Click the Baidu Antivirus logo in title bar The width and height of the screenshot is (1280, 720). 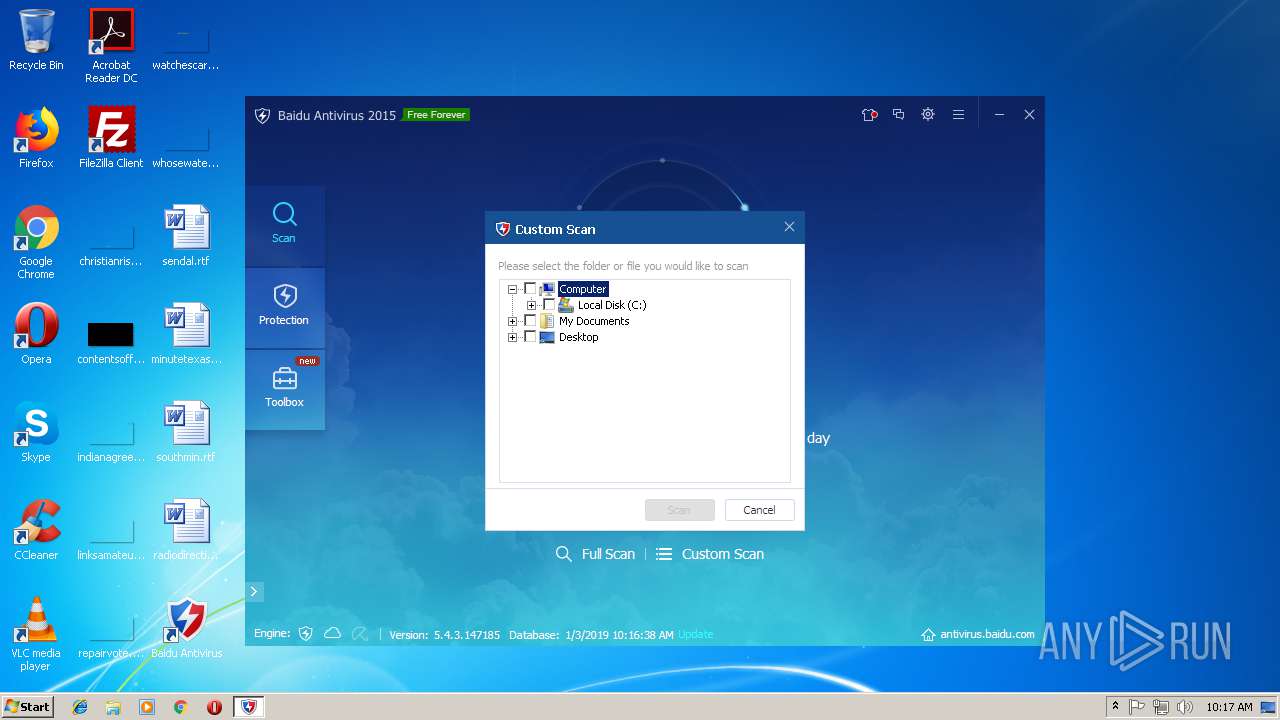(262, 115)
